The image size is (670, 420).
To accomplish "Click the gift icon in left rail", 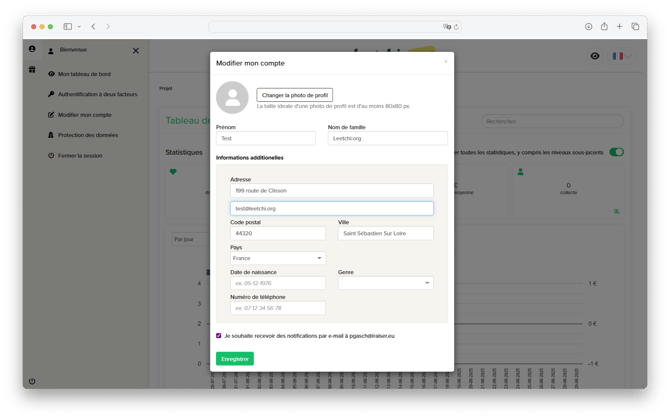I will [x=32, y=70].
